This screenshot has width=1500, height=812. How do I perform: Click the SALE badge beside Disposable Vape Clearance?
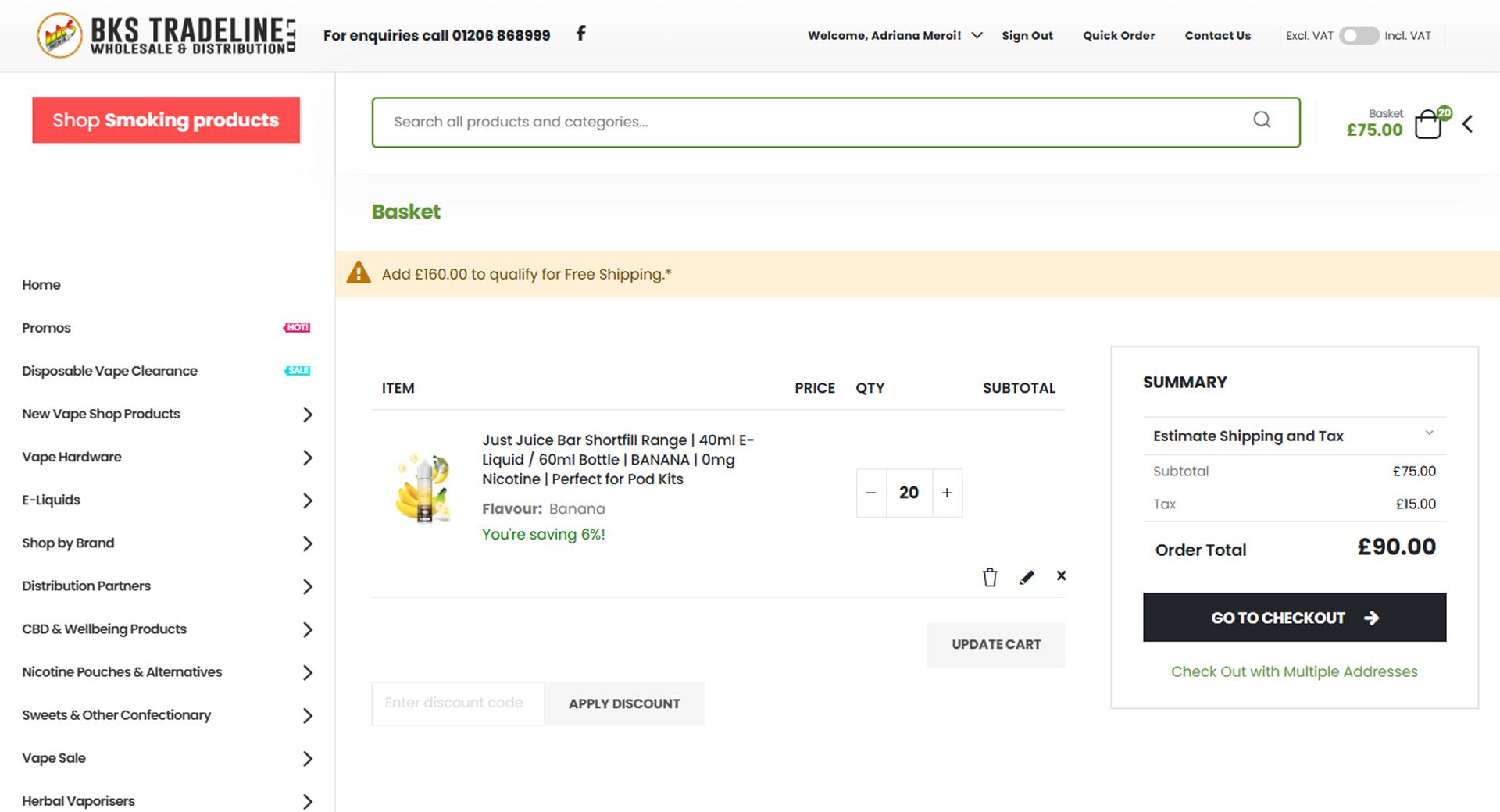click(297, 371)
